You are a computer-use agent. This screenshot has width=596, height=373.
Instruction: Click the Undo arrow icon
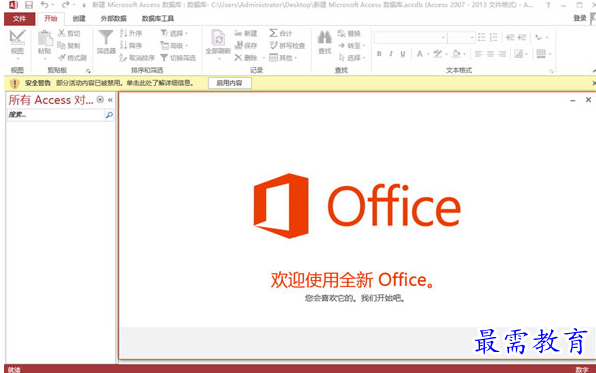click(44, 5)
